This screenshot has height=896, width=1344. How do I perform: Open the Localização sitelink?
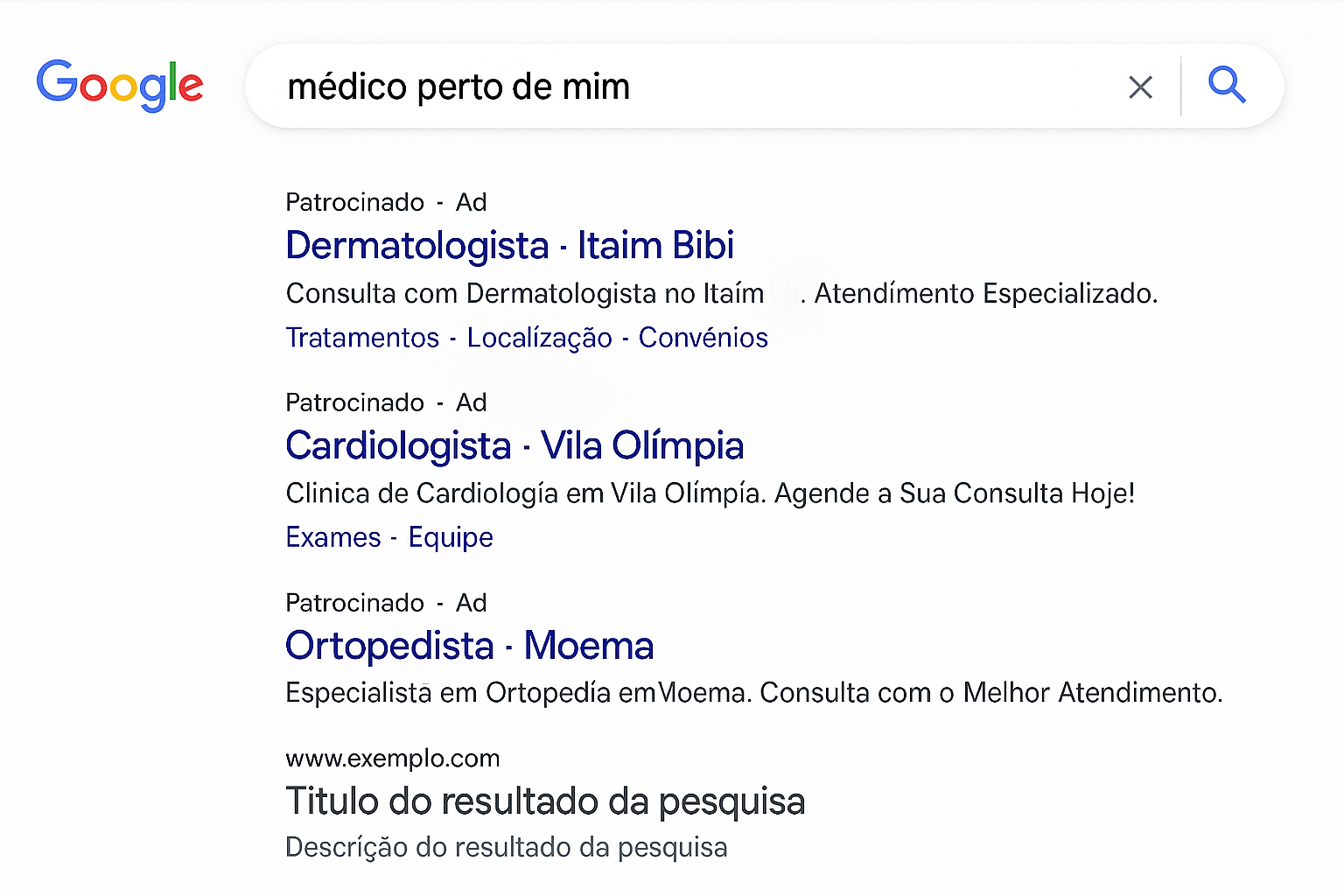pos(539,338)
